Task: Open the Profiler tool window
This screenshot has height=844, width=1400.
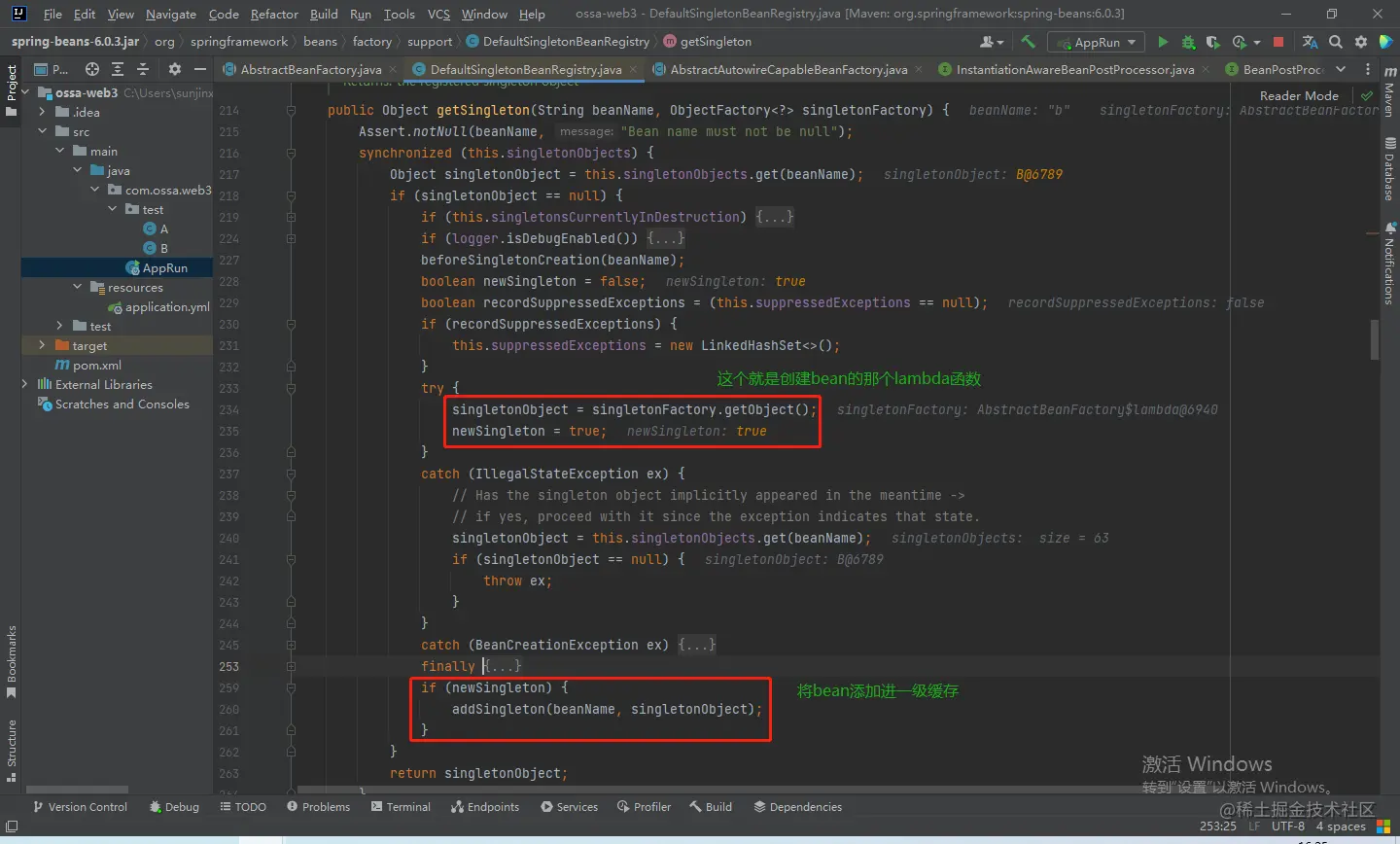Action: 644,807
